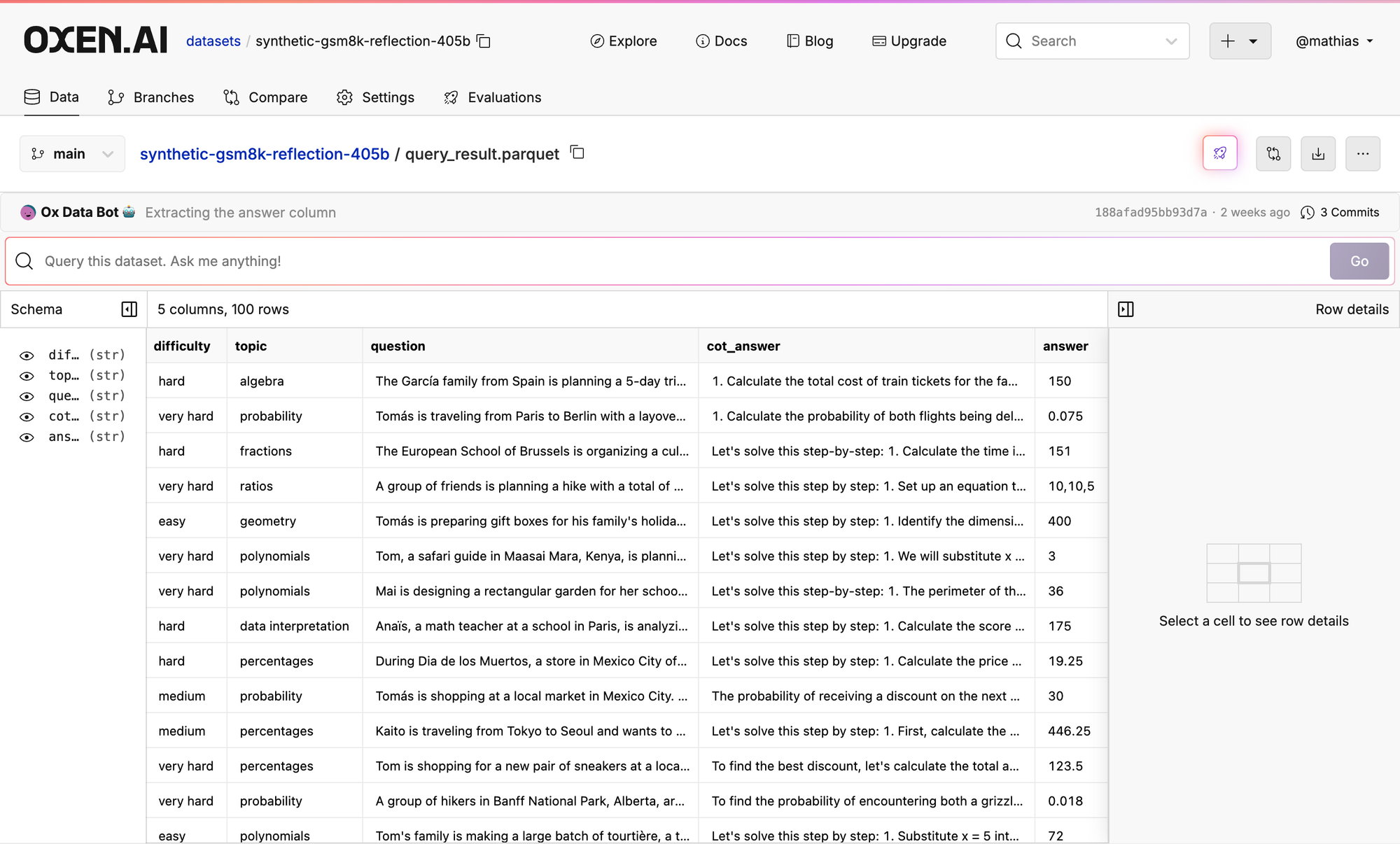Viewport: 1400px width, 844px height.
Task: Open the main branch dropdown
Action: 72,154
